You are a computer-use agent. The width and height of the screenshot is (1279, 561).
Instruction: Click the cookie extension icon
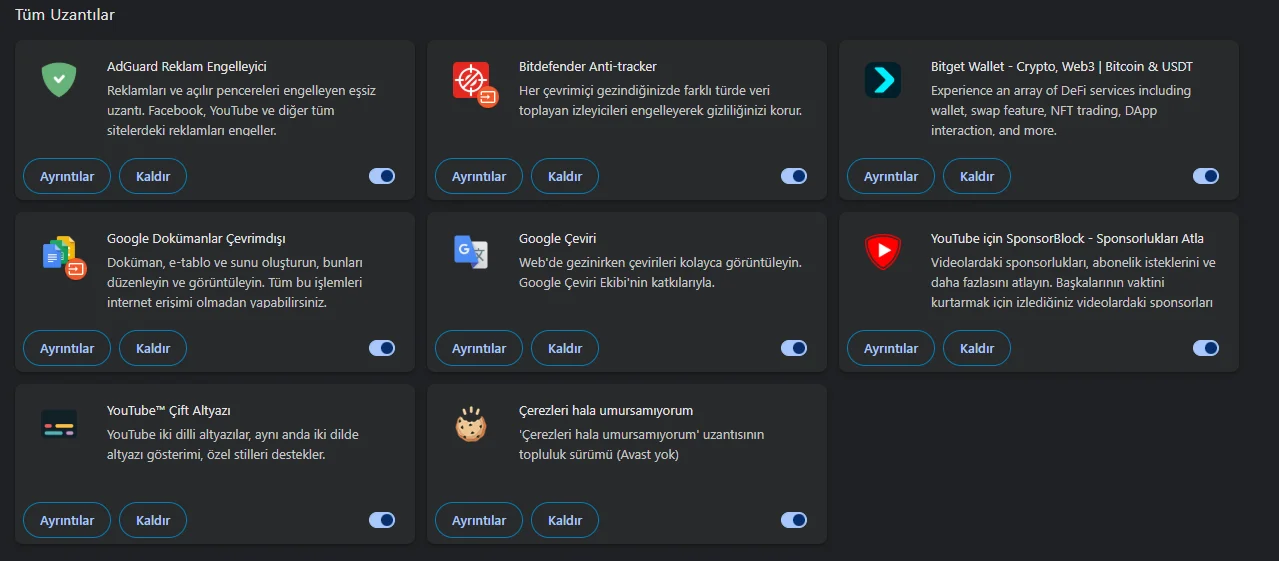pos(471,426)
